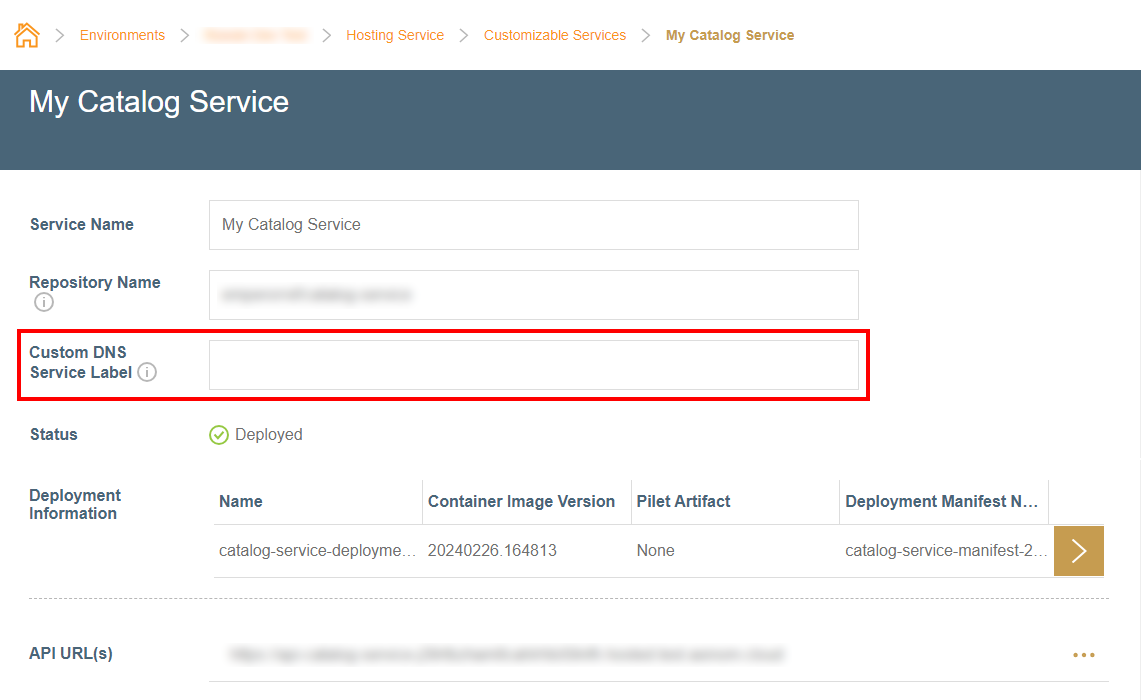Click the Container Image Version column header
Viewport: 1141px width, 700px height.
521,502
